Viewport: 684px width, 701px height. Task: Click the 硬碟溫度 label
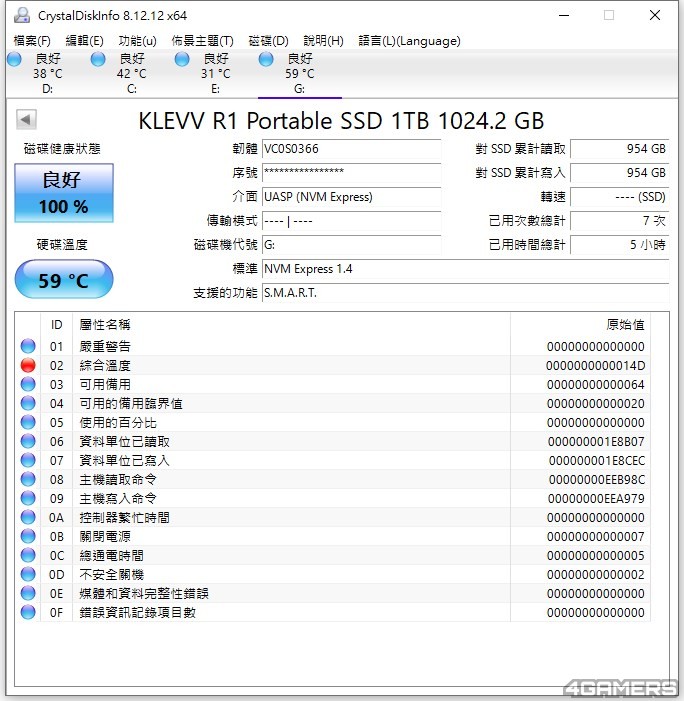(x=62, y=245)
